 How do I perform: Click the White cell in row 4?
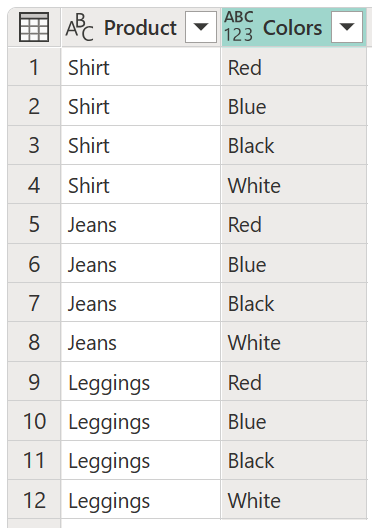pyautogui.click(x=294, y=185)
